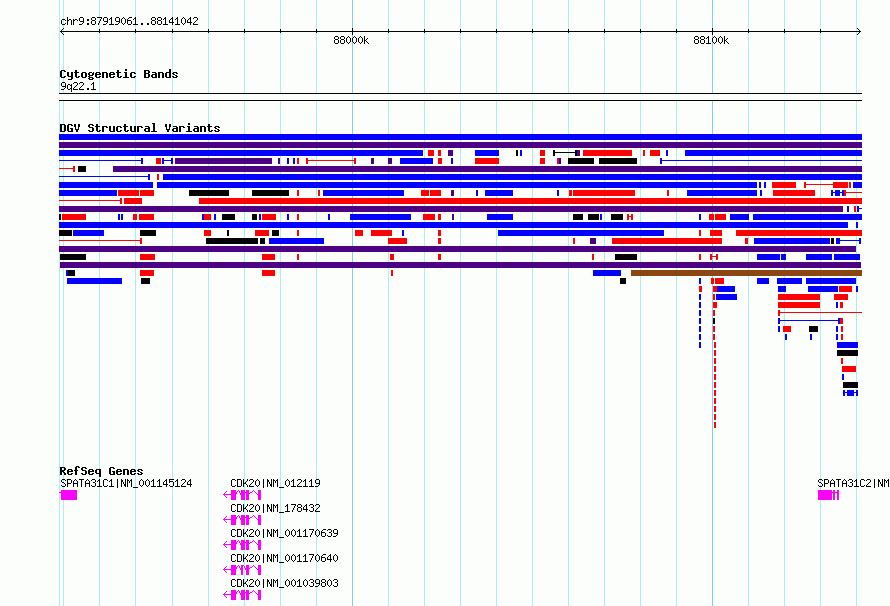Select the SPATA31C1 magenta gene glyph
890x606 pixels.
pyautogui.click(x=69, y=495)
